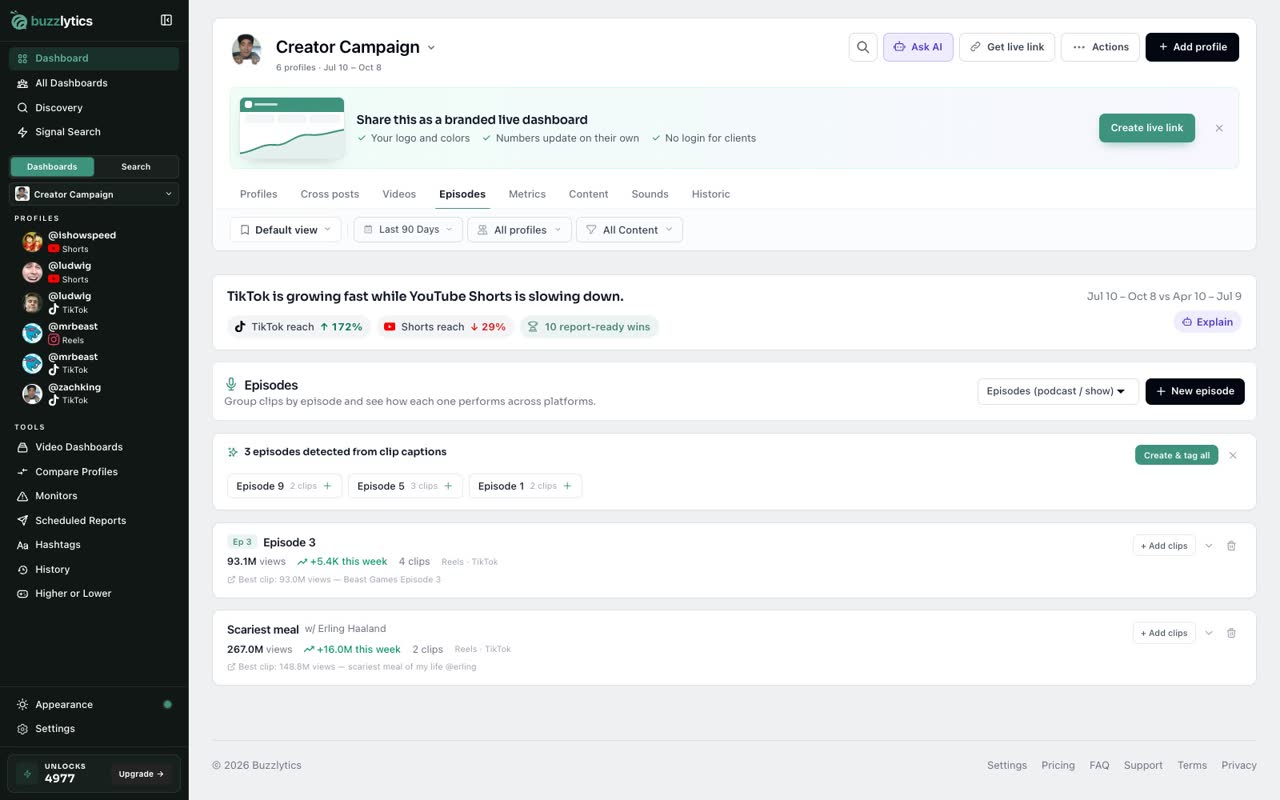Open the All profiles filter
The image size is (1280, 800).
click(520, 230)
